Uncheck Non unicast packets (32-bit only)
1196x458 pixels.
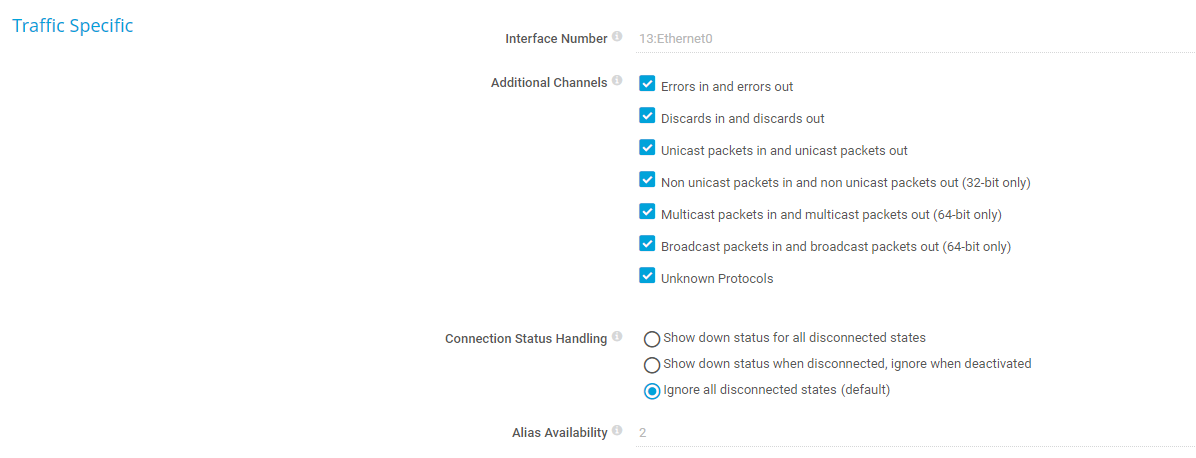coord(647,180)
